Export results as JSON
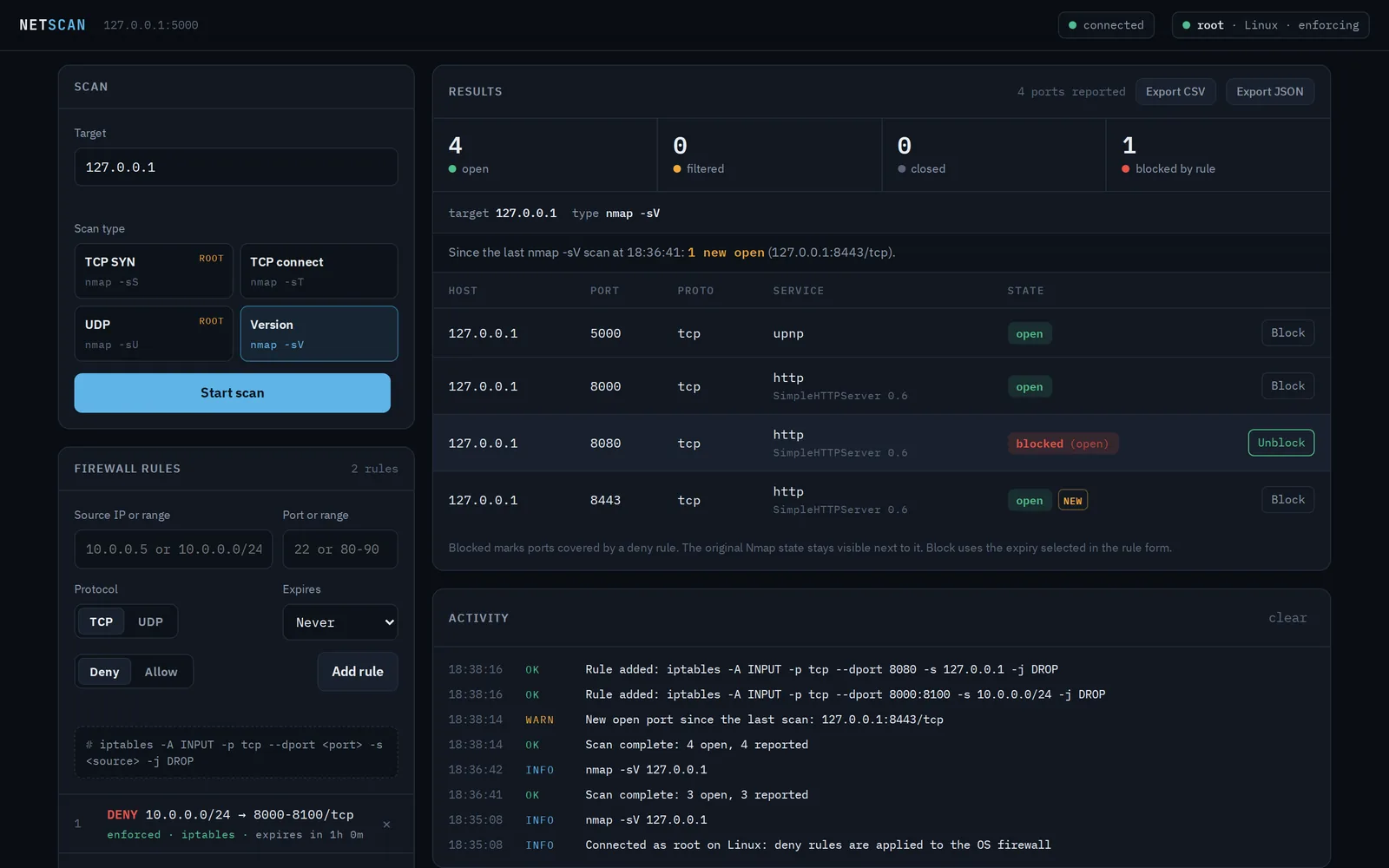The height and width of the screenshot is (868, 1389). (1269, 92)
